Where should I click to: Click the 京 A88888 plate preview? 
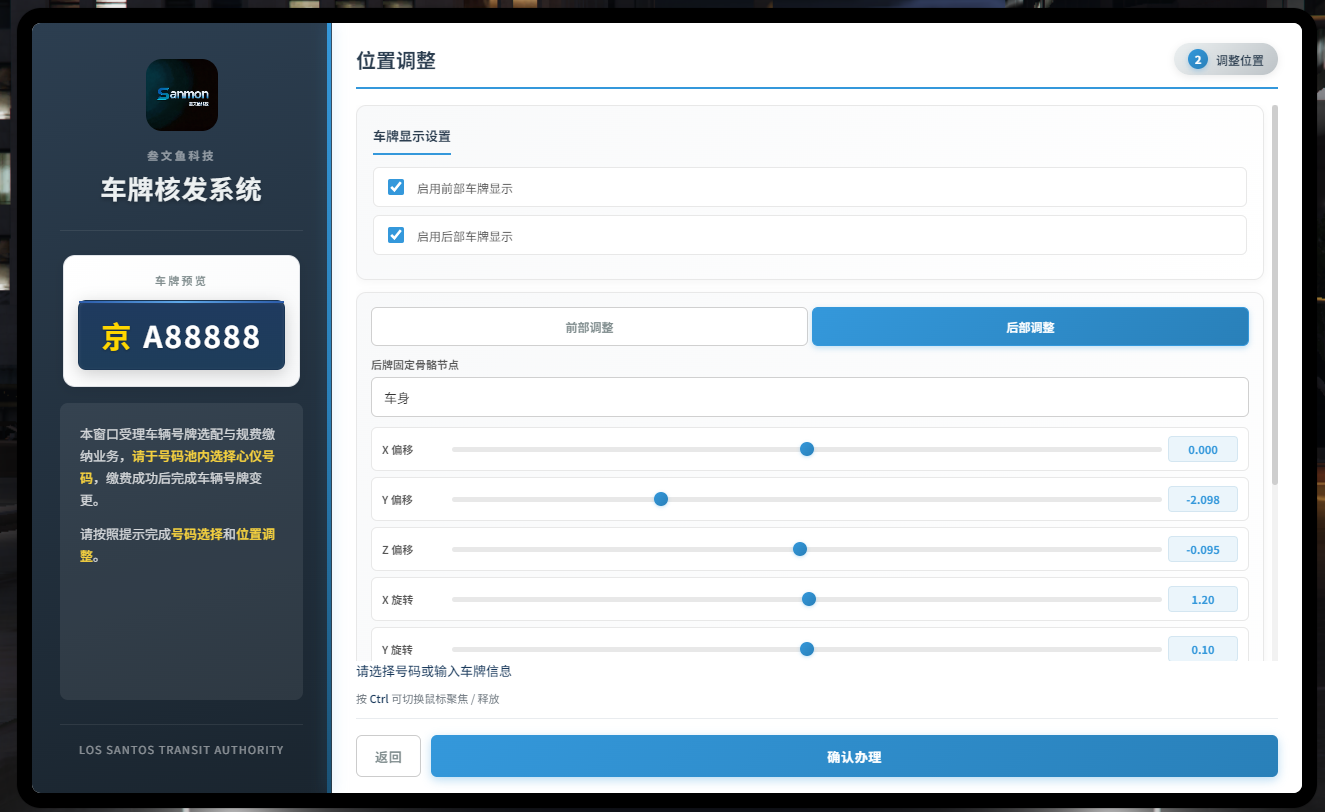(x=181, y=336)
